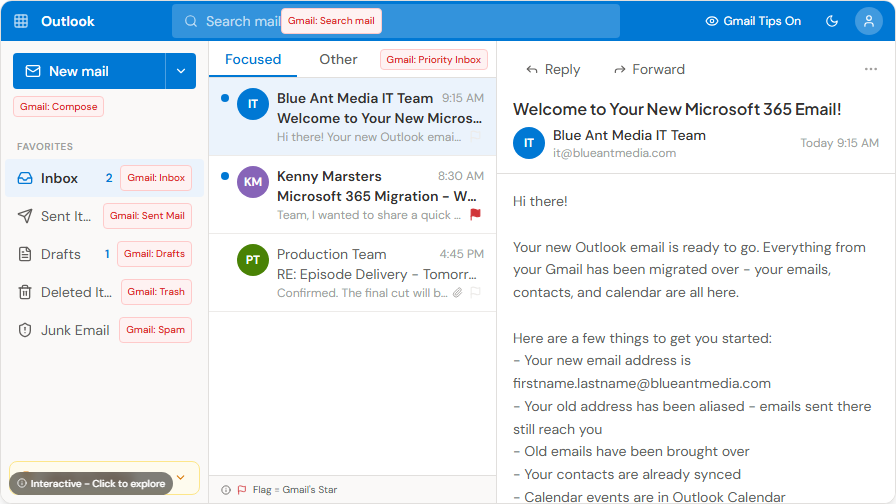Click the KM avatar circle
Image resolution: width=896 pixels, height=504 pixels.
pyautogui.click(x=253, y=182)
